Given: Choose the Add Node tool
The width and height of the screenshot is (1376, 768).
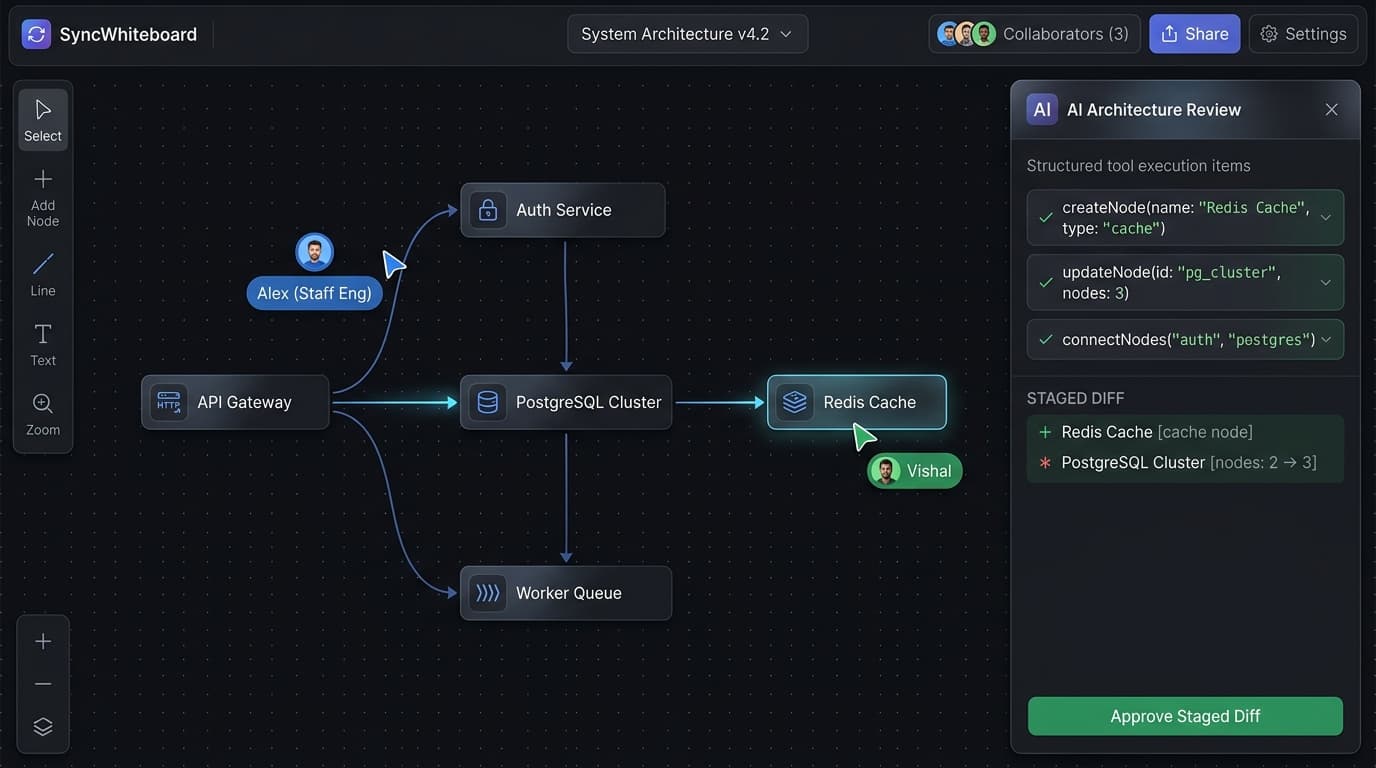Looking at the screenshot, I should pyautogui.click(x=43, y=199).
